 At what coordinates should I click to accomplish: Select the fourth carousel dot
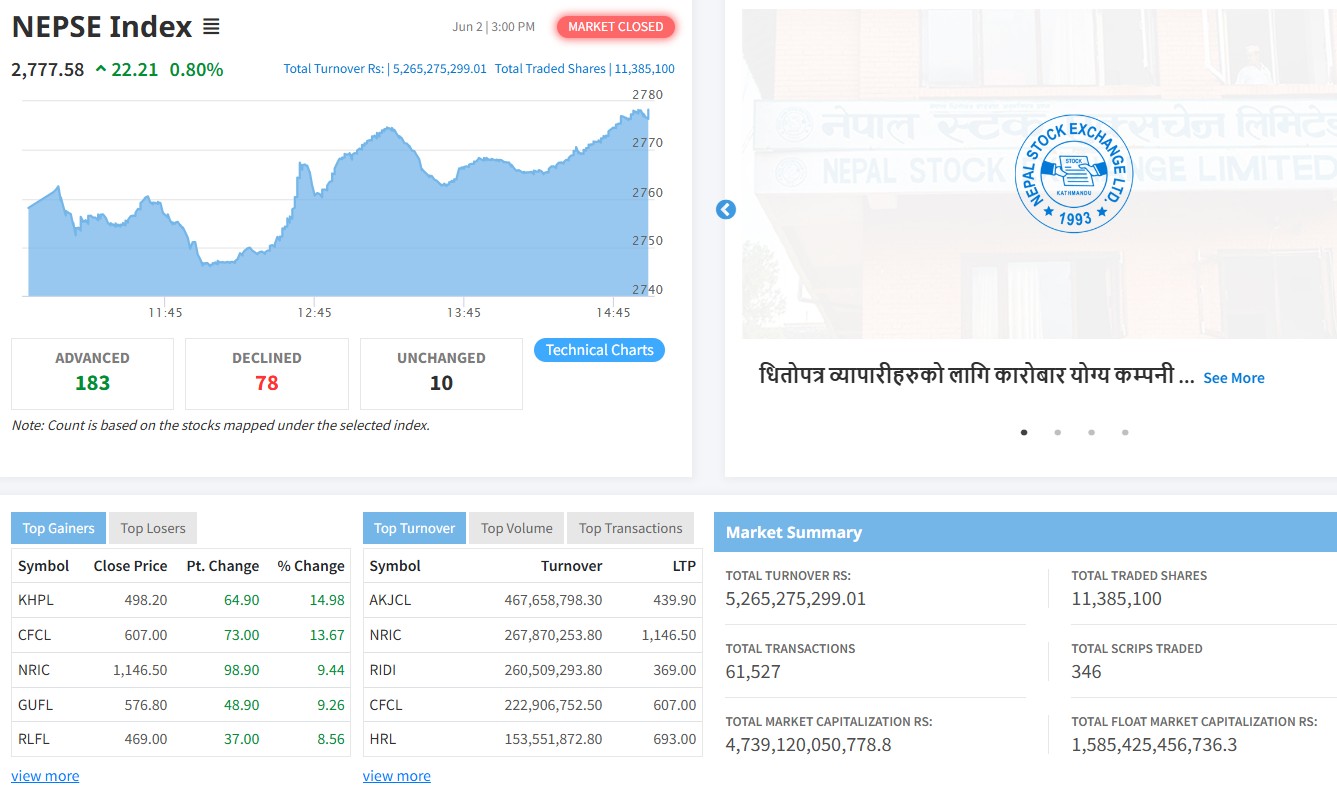click(x=1126, y=433)
